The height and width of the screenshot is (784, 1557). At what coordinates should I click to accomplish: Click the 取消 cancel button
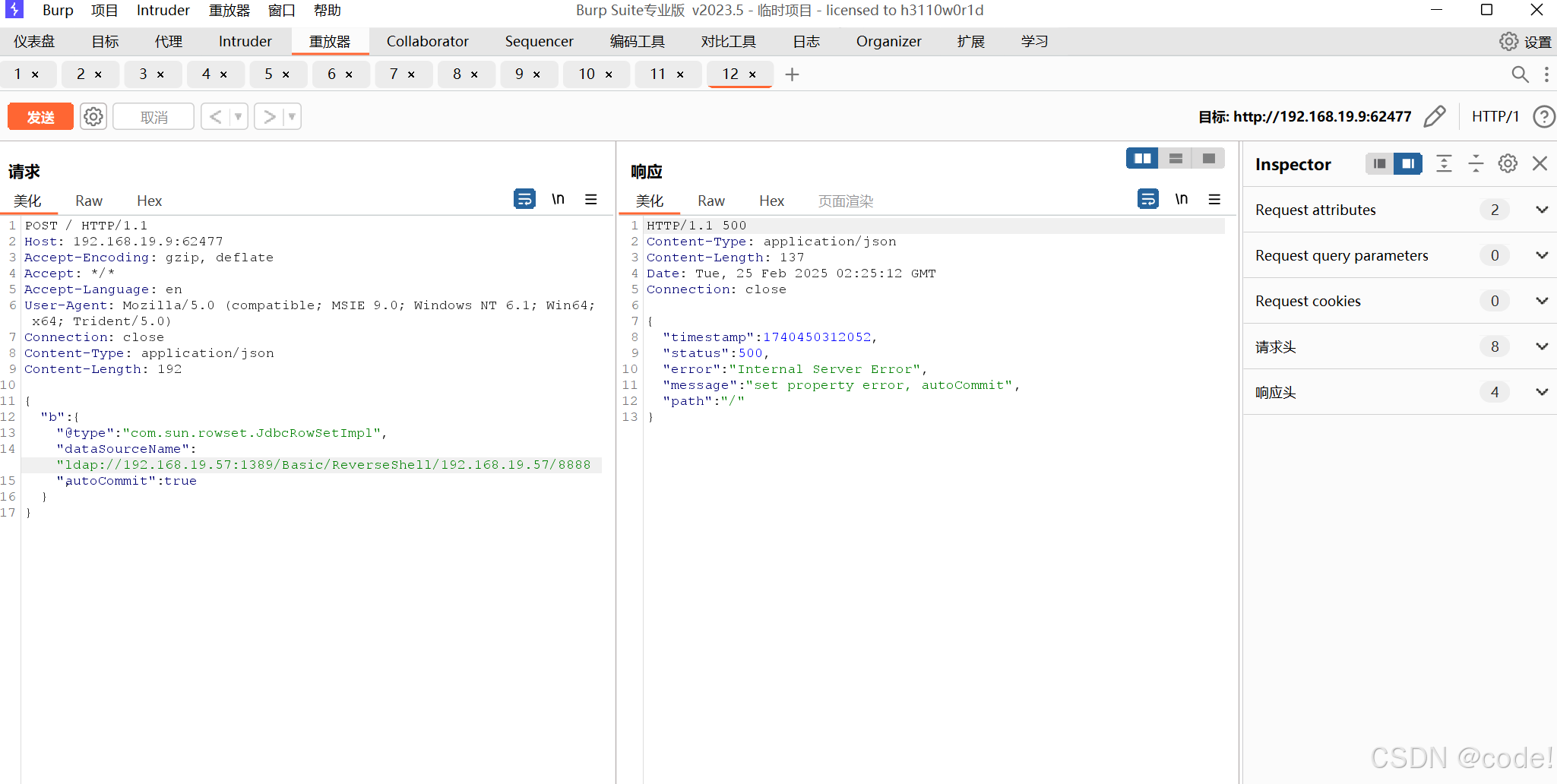click(153, 117)
